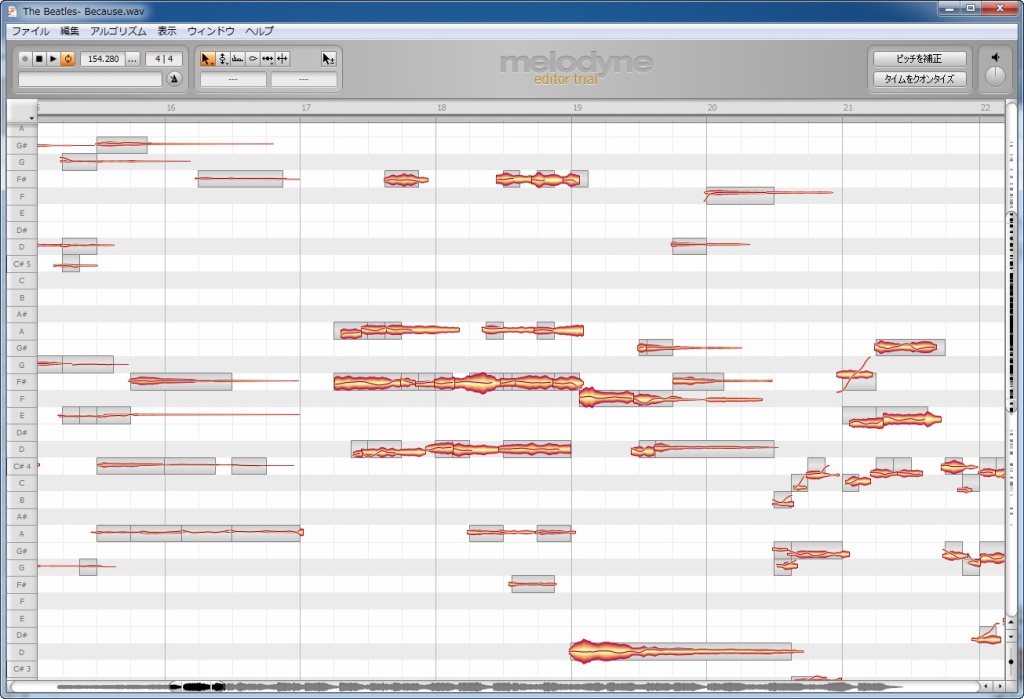Click bar 17 marker in the time ruler

306,108
